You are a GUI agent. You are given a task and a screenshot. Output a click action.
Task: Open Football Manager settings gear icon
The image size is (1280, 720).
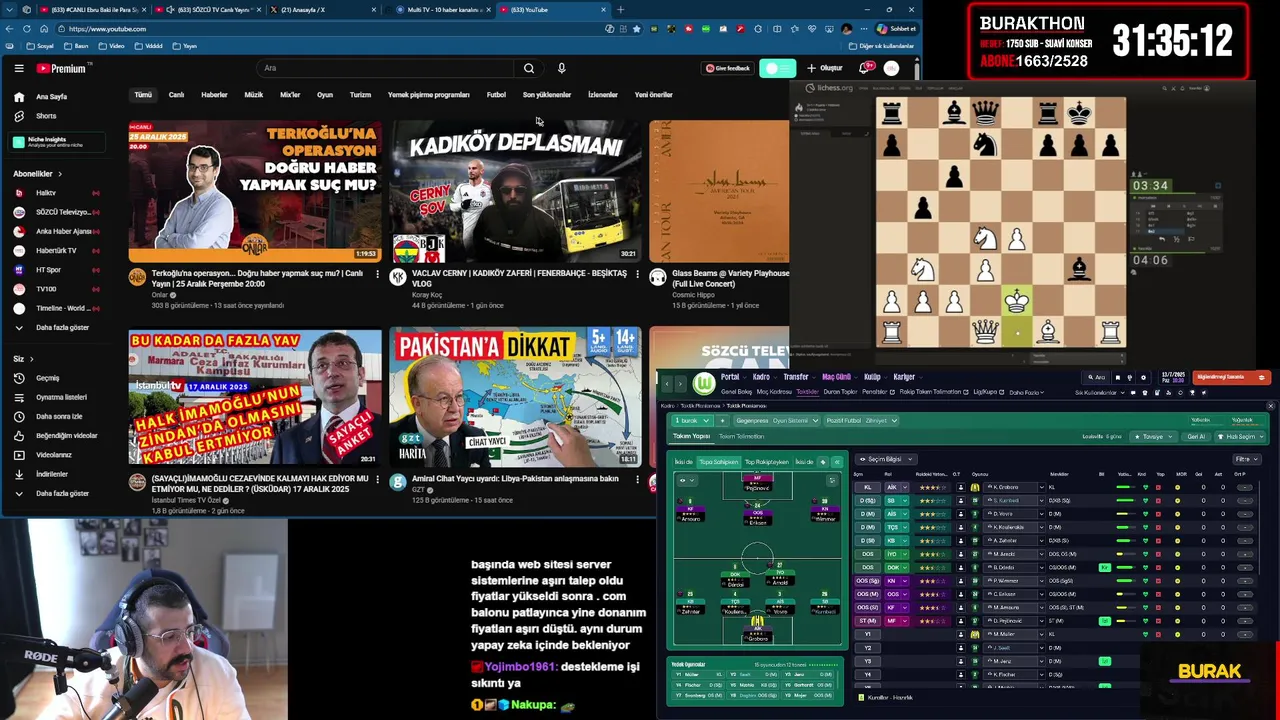coord(1143,377)
